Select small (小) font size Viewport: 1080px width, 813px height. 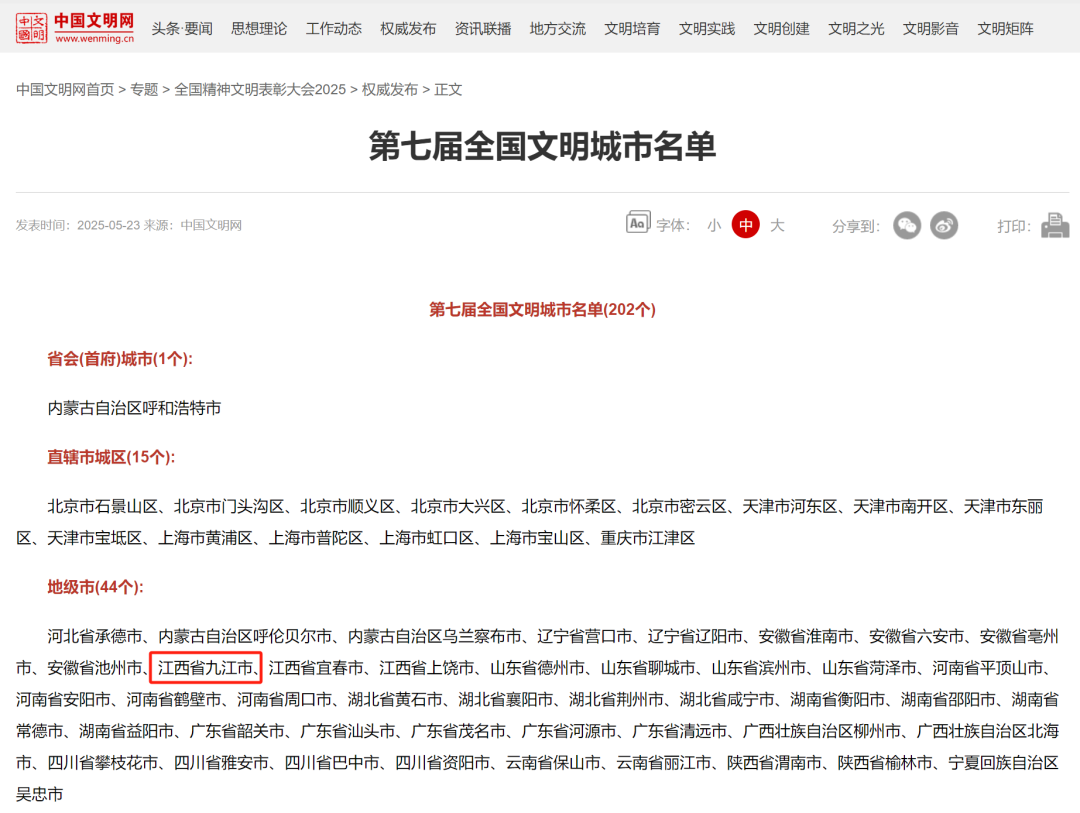click(x=713, y=225)
